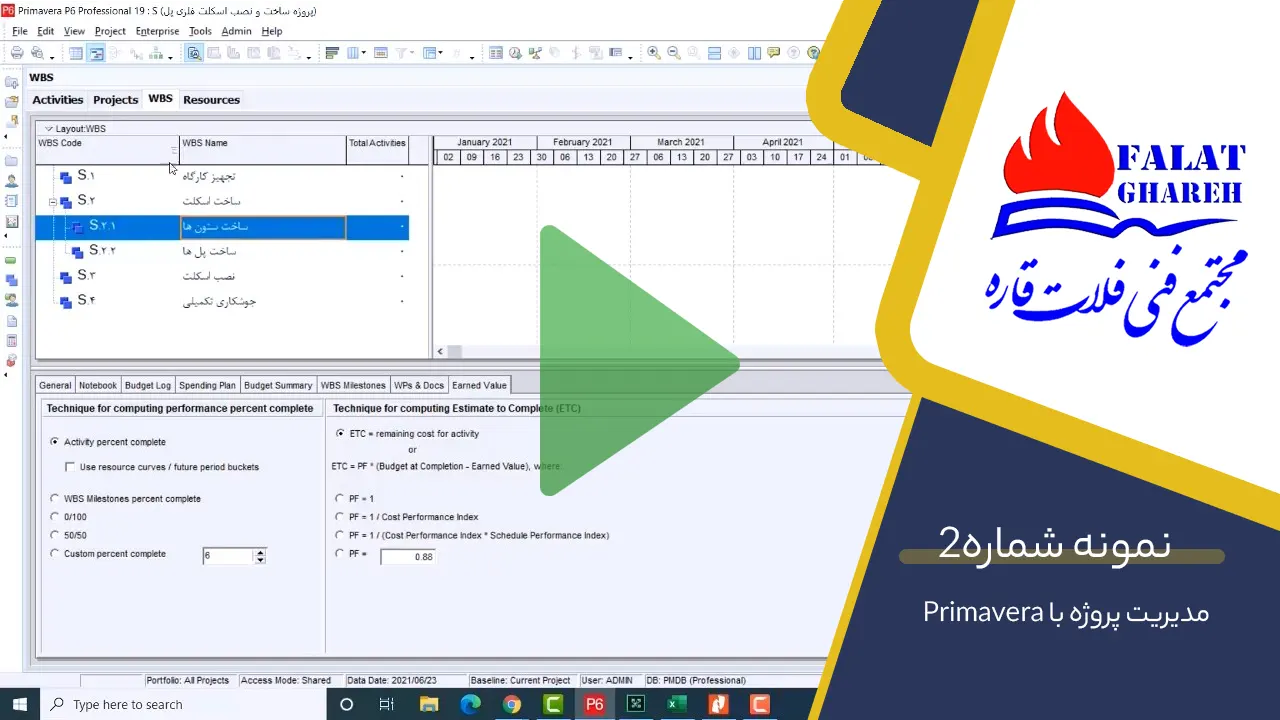The image size is (1280, 720).
Task: Select WBS Milestones percent complete radio
Action: point(55,499)
